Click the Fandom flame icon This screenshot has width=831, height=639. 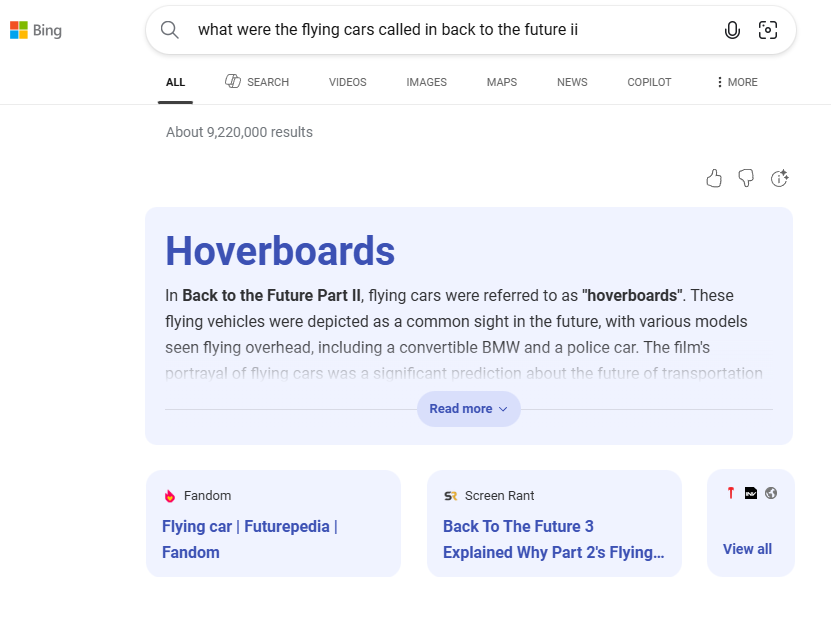(x=170, y=496)
